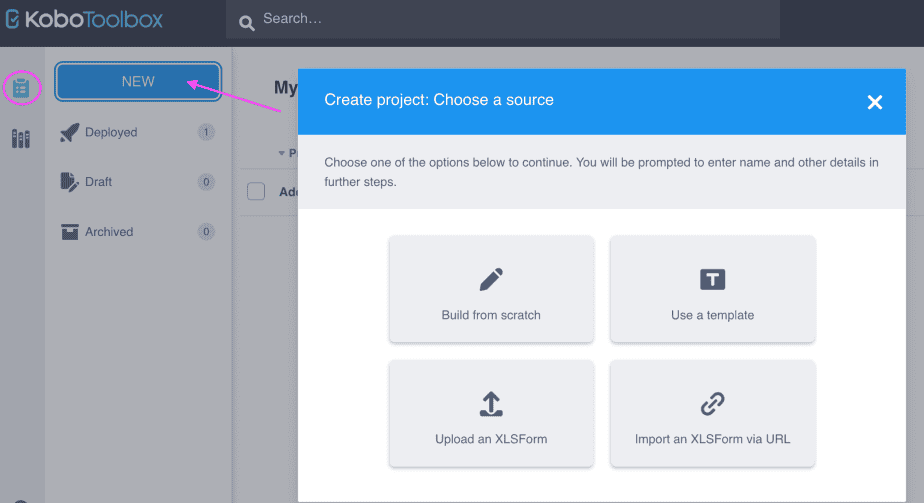Click the Draft pencil-document icon

coord(69,182)
